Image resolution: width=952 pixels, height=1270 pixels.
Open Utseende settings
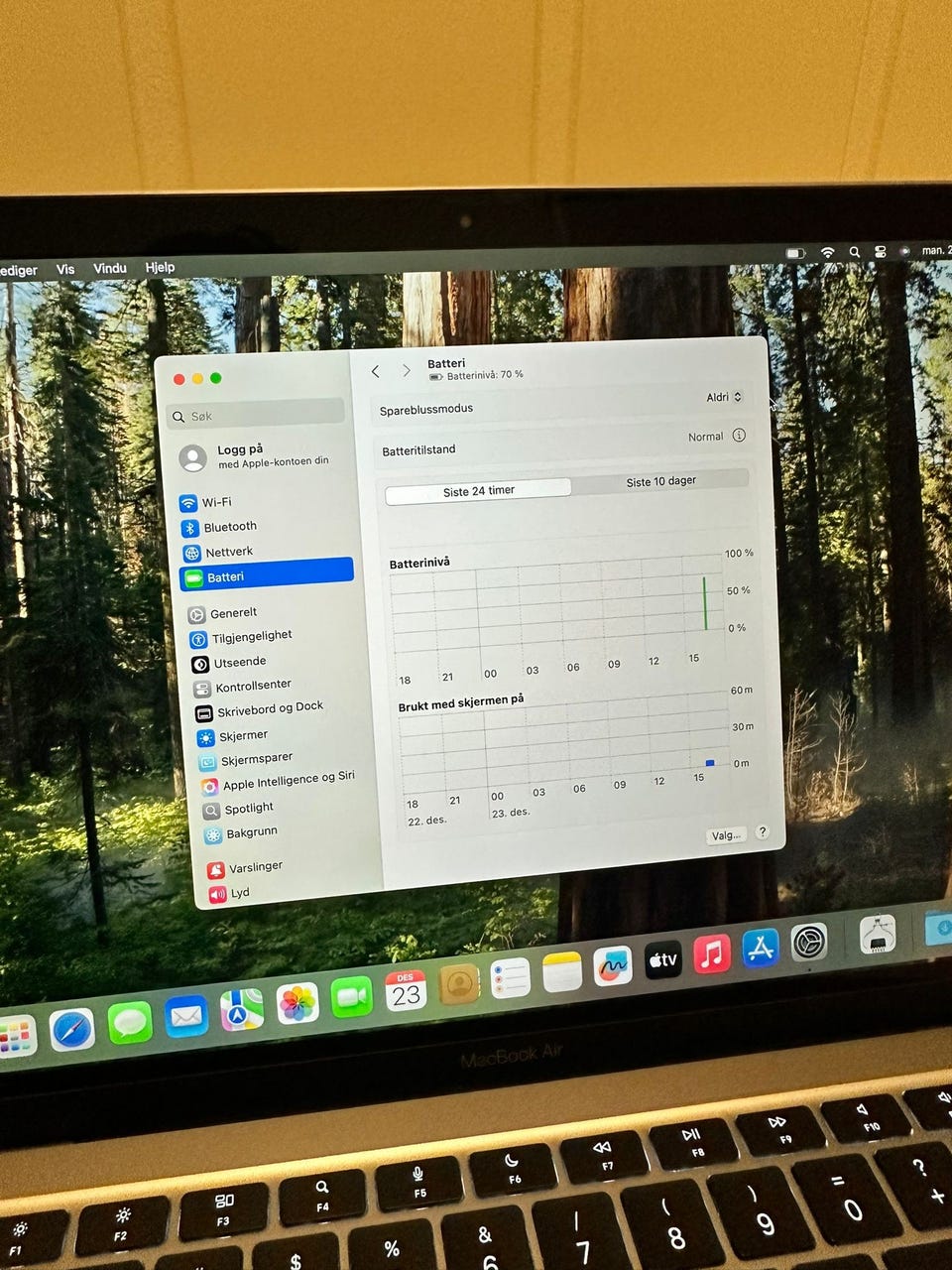pos(228,662)
